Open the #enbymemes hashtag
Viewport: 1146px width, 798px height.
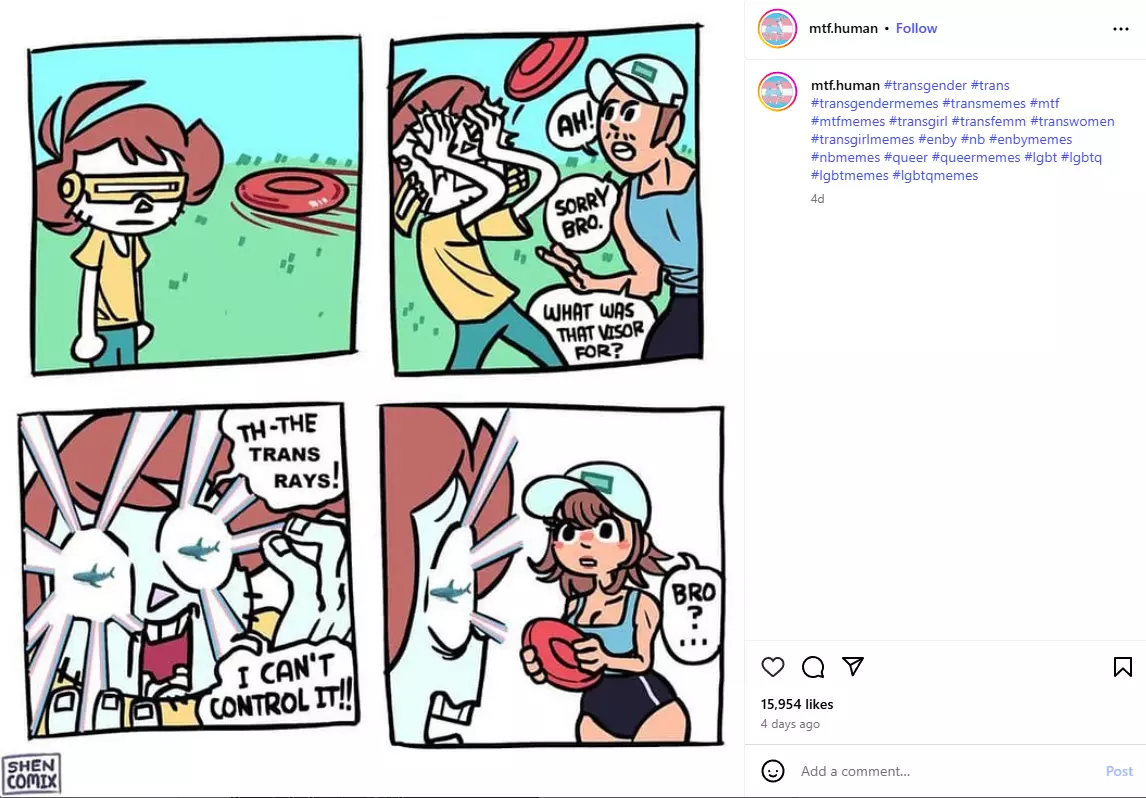pos(1031,140)
